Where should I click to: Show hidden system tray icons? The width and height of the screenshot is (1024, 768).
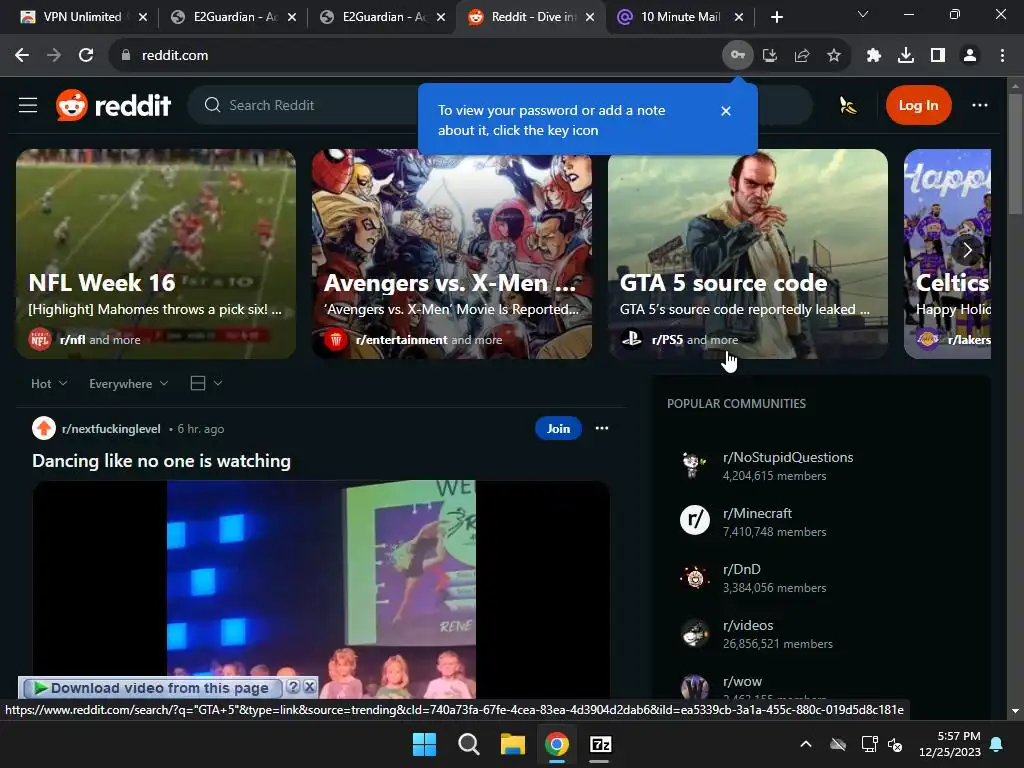tap(806, 744)
